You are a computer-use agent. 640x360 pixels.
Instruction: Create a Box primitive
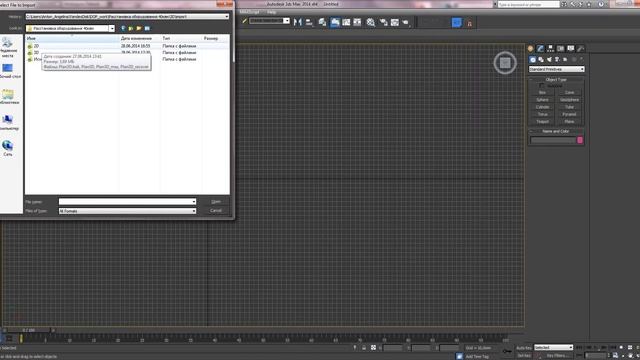click(x=542, y=93)
